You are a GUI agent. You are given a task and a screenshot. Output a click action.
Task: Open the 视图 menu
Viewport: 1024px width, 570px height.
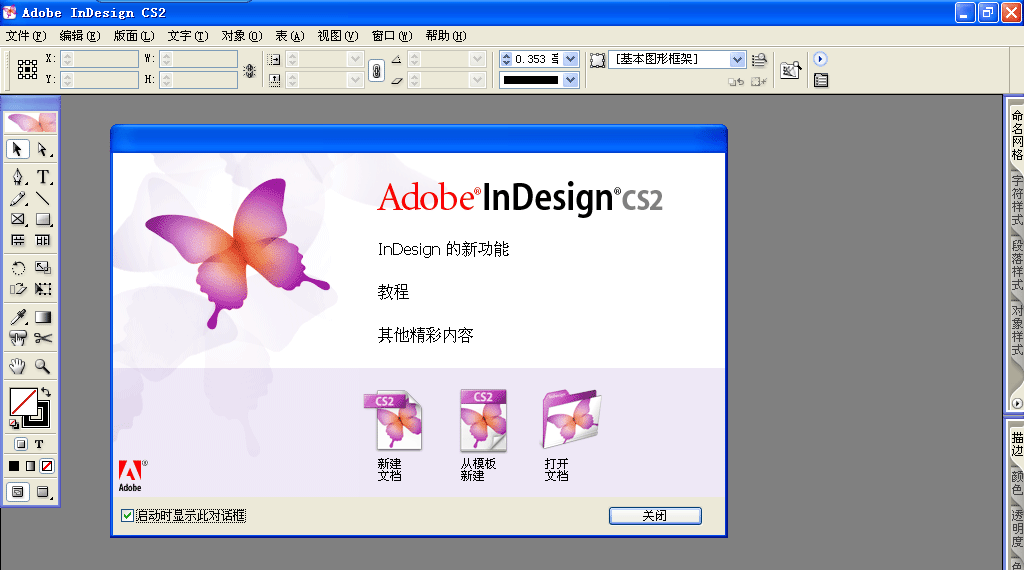[338, 36]
